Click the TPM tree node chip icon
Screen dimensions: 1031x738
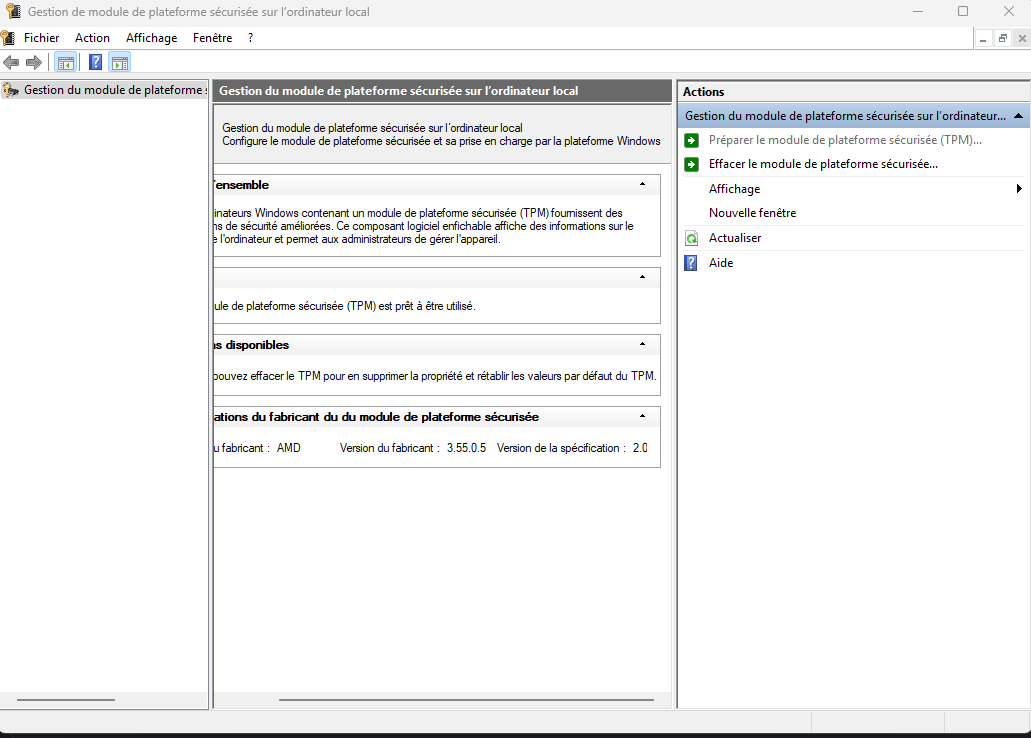[x=11, y=90]
